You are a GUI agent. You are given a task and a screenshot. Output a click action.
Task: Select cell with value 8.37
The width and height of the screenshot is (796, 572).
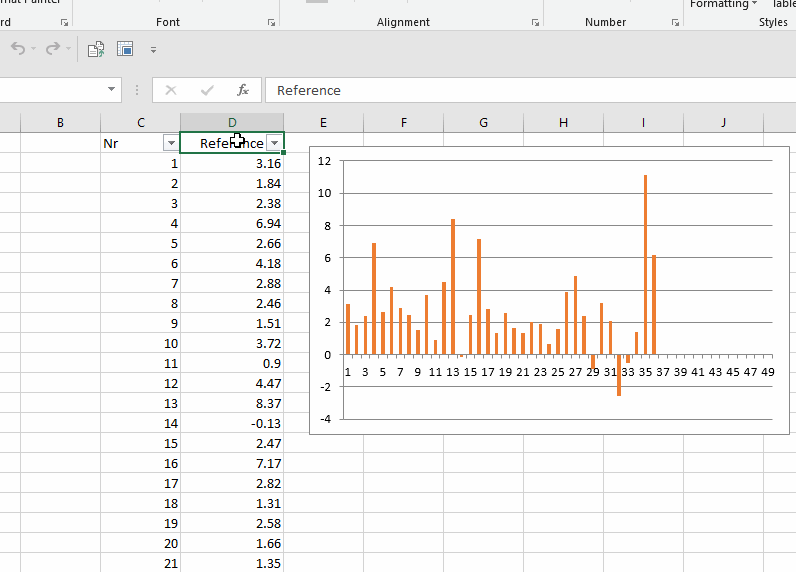(232, 403)
